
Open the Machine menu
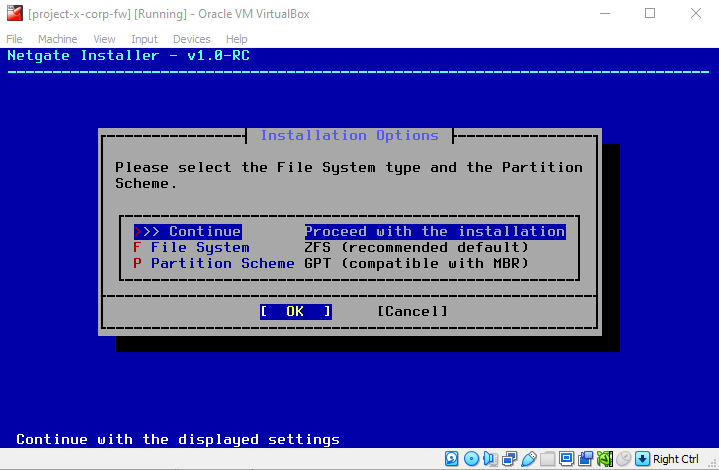point(57,39)
